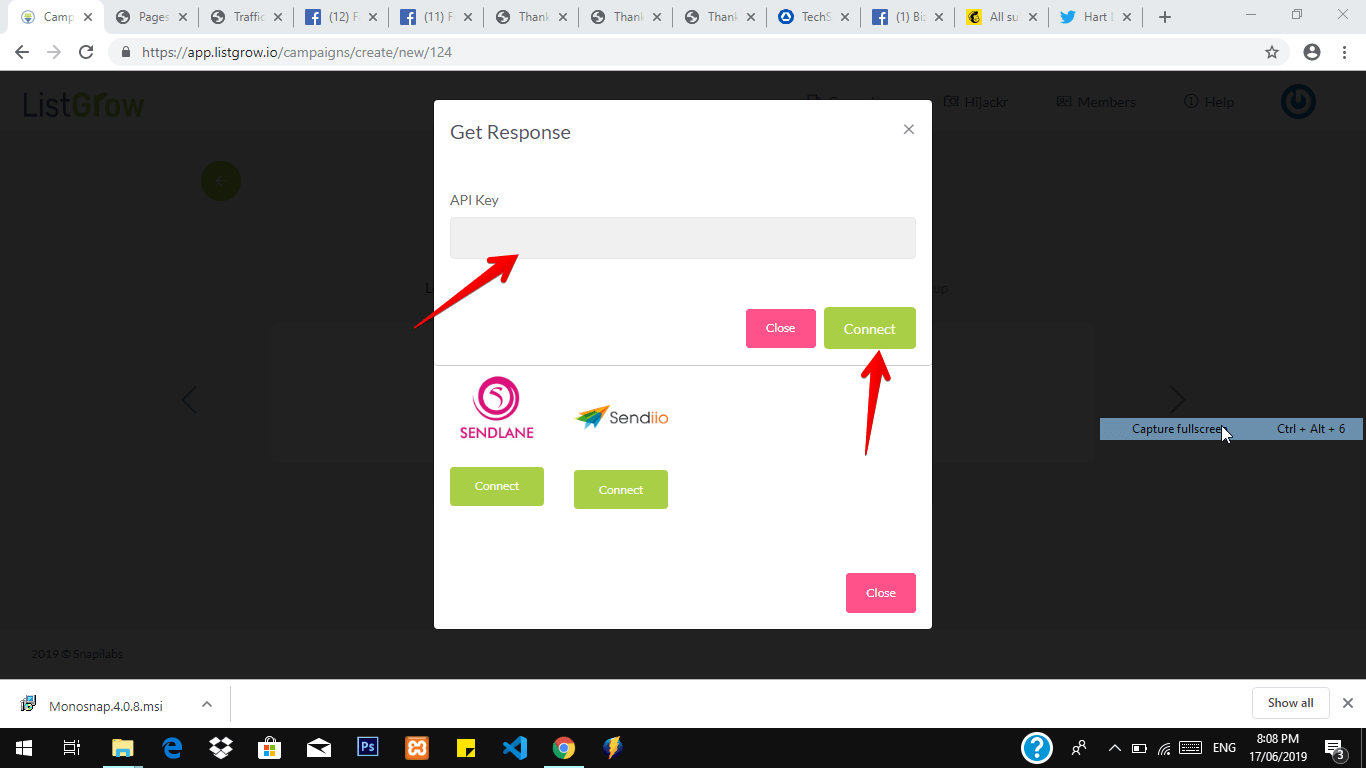Open Sticky Notes from the taskbar
Screen dimensions: 1366x768
[466, 748]
